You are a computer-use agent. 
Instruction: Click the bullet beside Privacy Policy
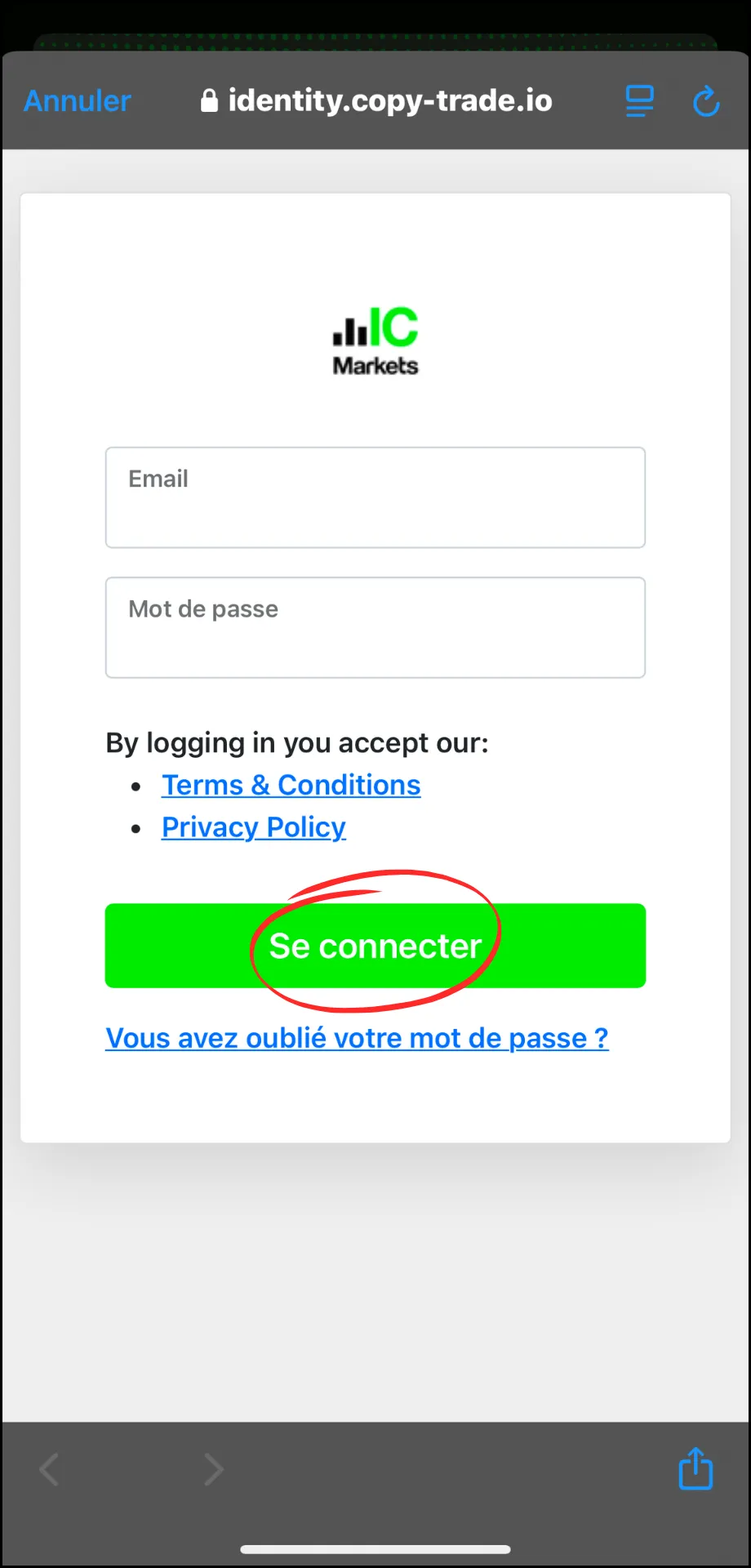click(136, 828)
